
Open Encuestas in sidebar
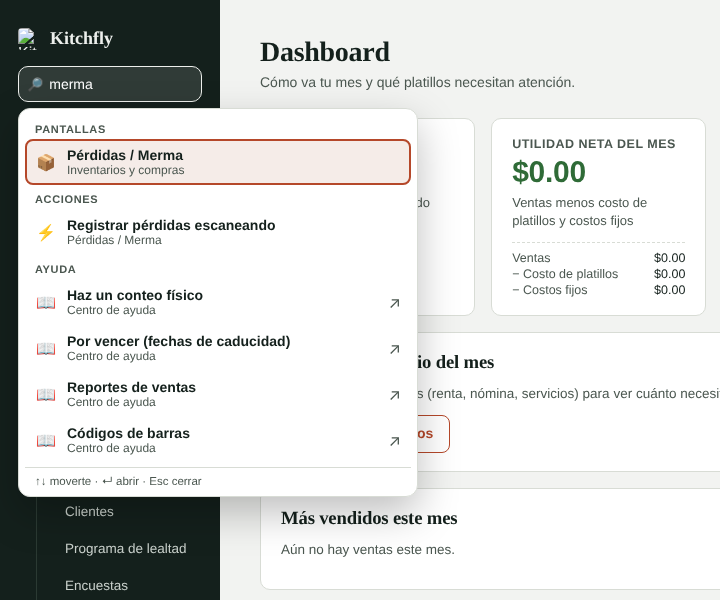96,585
